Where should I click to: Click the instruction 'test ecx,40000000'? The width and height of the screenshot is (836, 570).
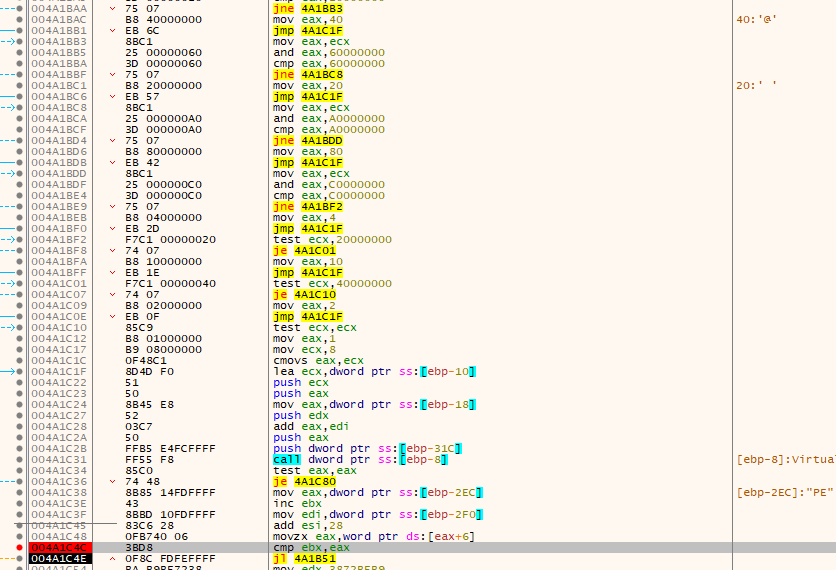coord(332,284)
